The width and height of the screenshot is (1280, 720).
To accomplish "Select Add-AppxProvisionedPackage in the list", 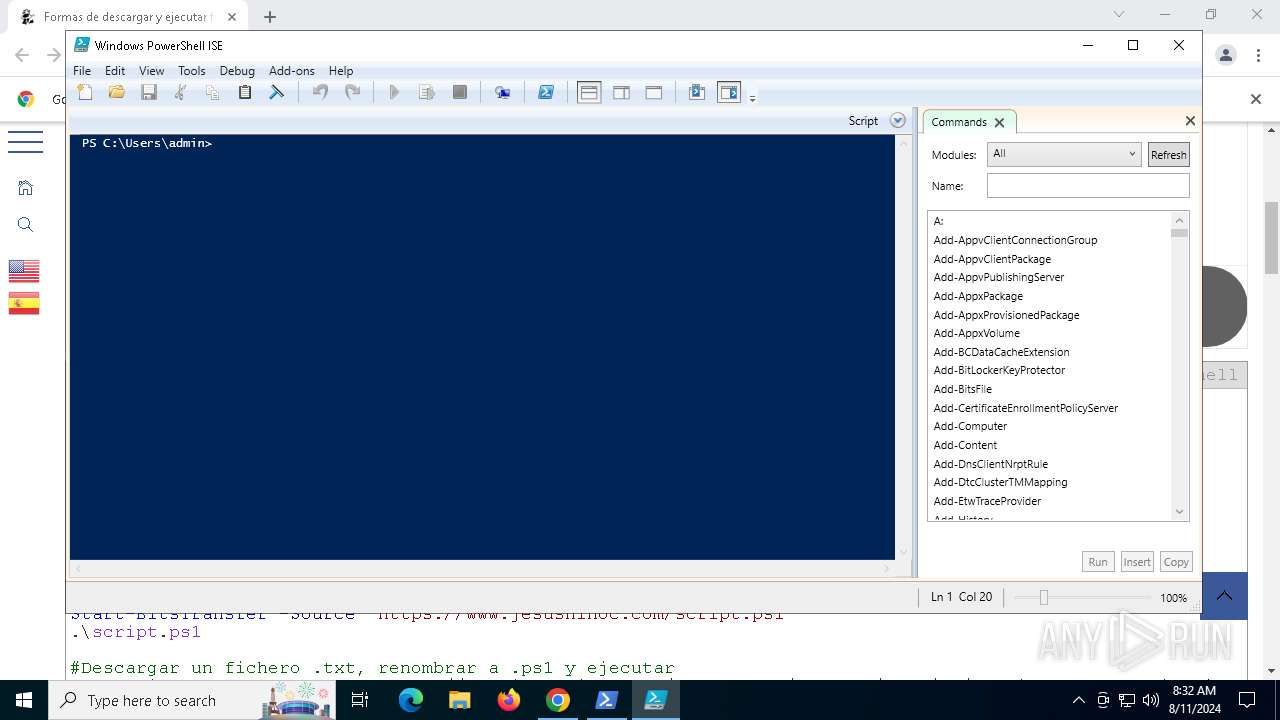I will click(x=1050, y=315).
